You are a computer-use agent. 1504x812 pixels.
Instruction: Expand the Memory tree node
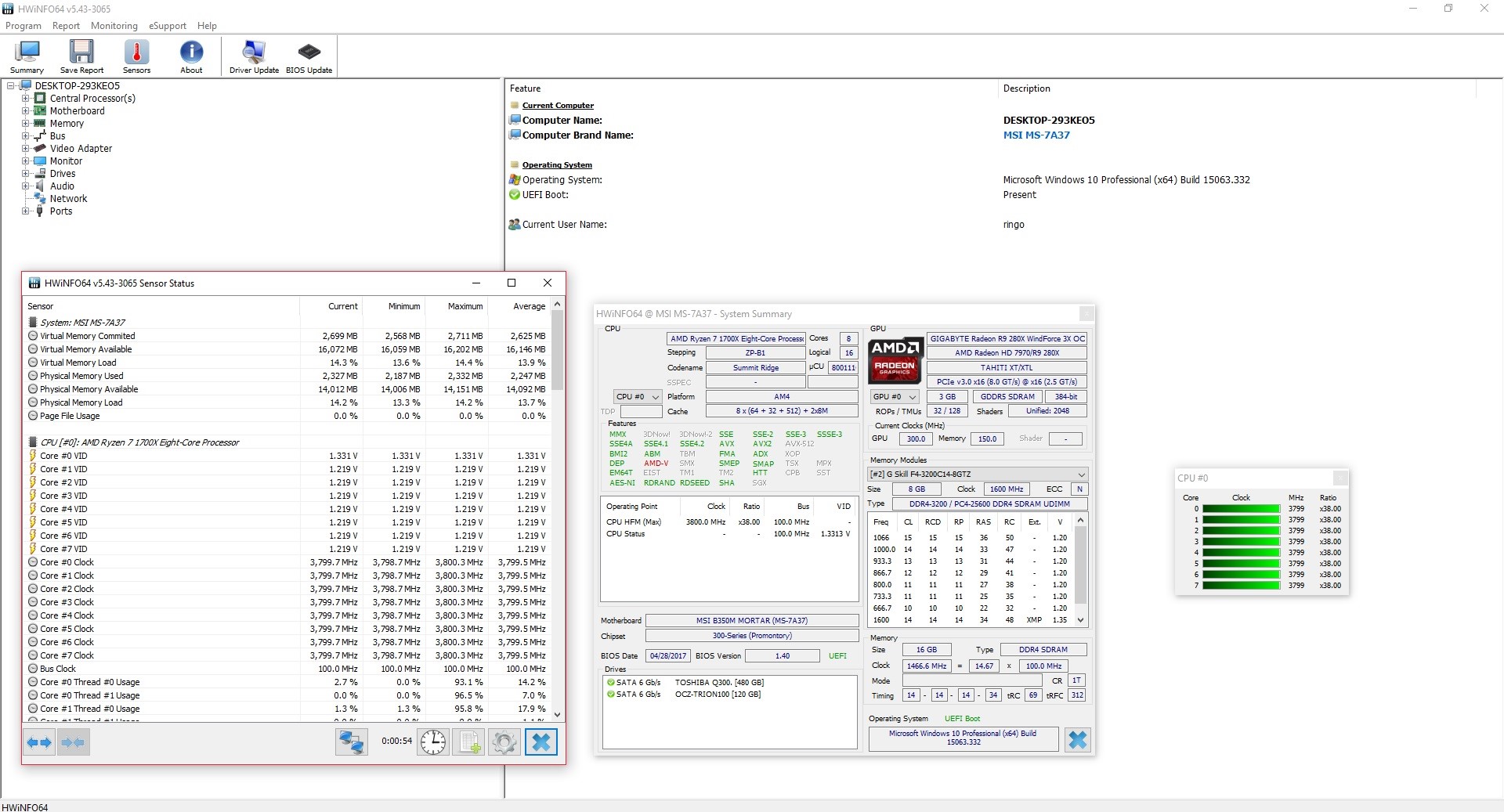click(x=26, y=124)
